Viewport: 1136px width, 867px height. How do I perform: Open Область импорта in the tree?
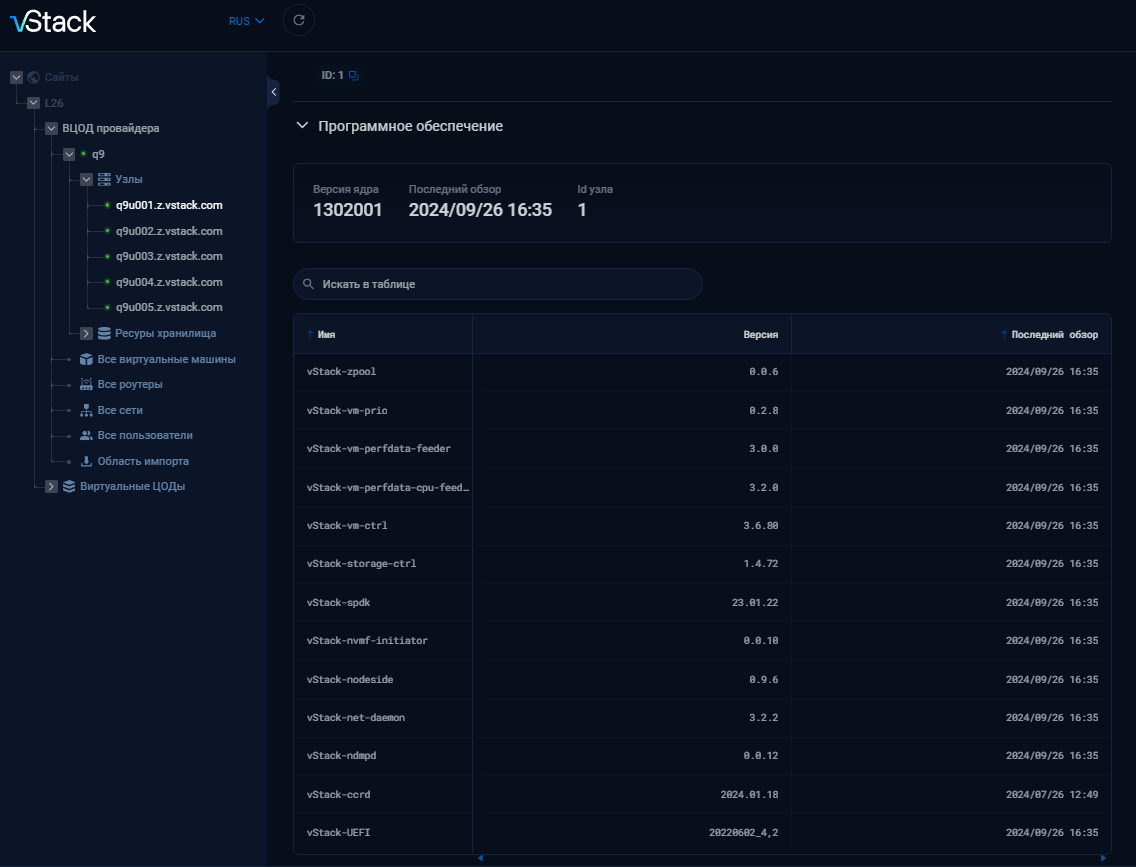(x=143, y=461)
